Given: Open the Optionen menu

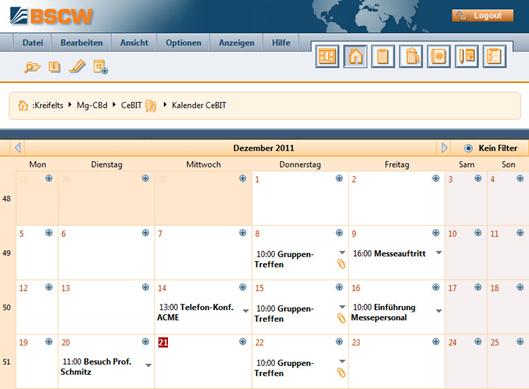Looking at the screenshot, I should click(x=183, y=43).
